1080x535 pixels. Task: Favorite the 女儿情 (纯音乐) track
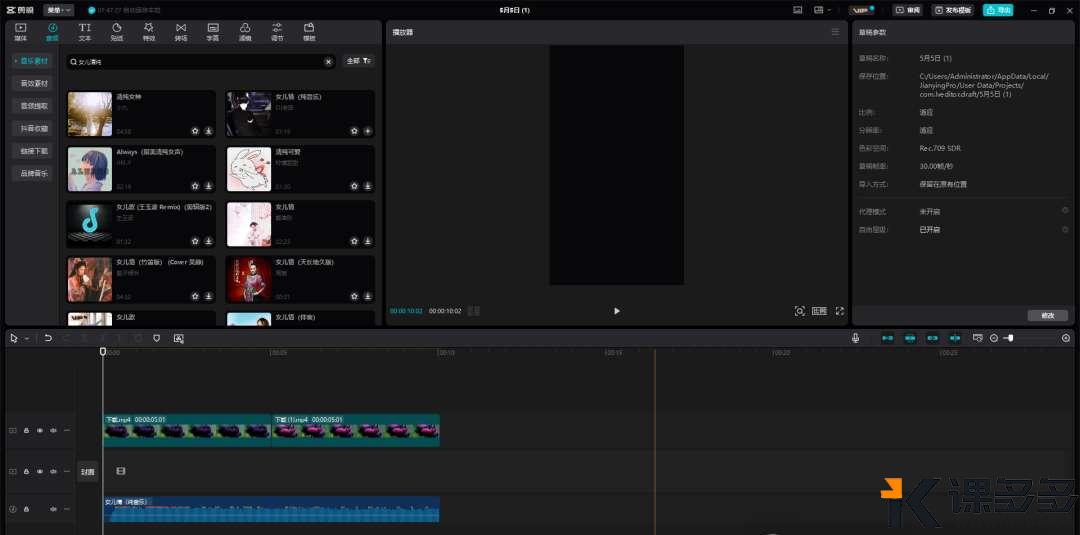(354, 131)
